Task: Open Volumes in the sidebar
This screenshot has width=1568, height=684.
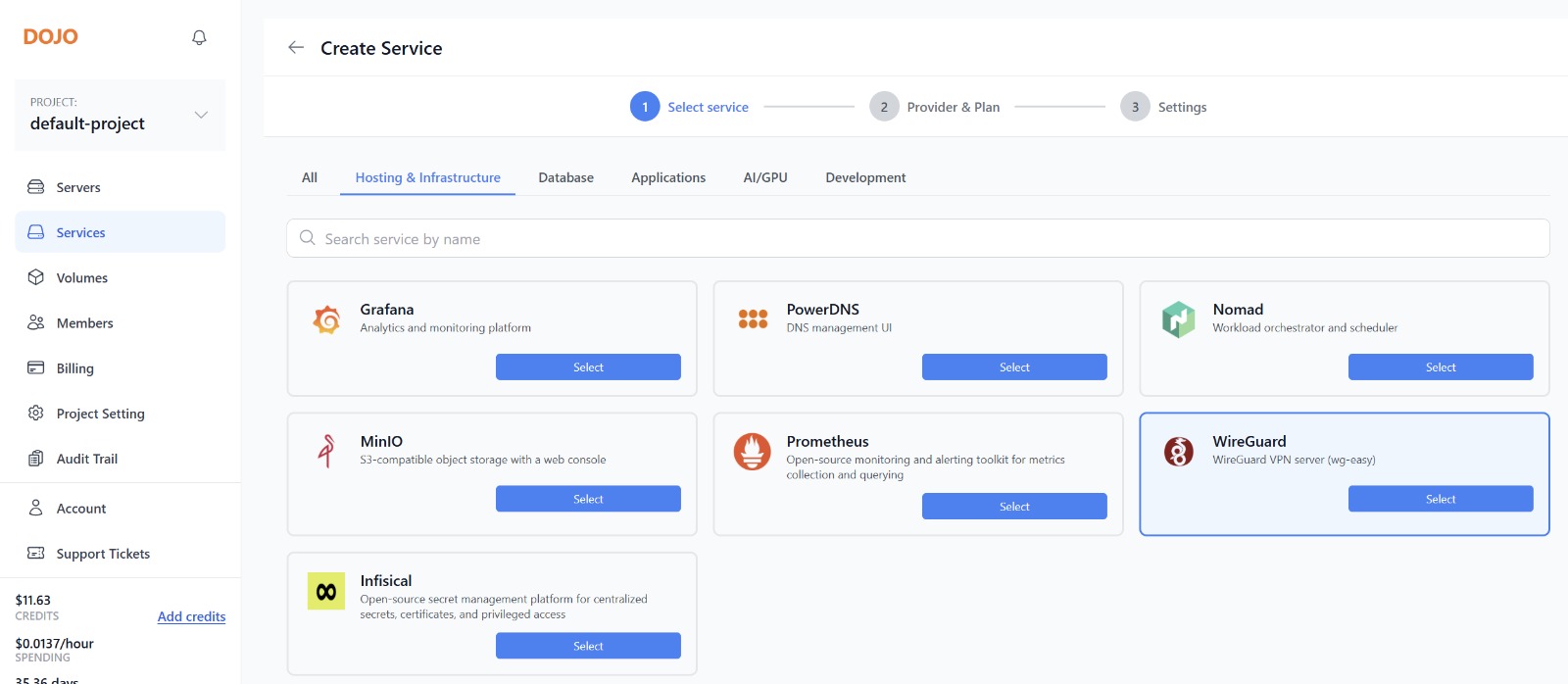Action: point(121,277)
